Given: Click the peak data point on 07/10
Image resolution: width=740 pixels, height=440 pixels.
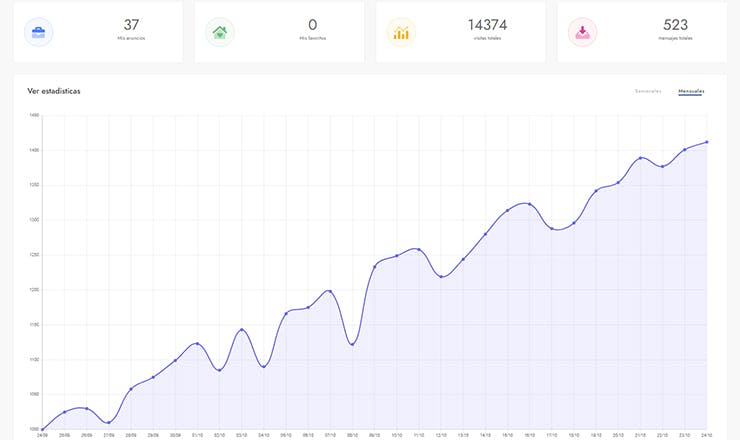Looking at the screenshot, I should (330, 291).
